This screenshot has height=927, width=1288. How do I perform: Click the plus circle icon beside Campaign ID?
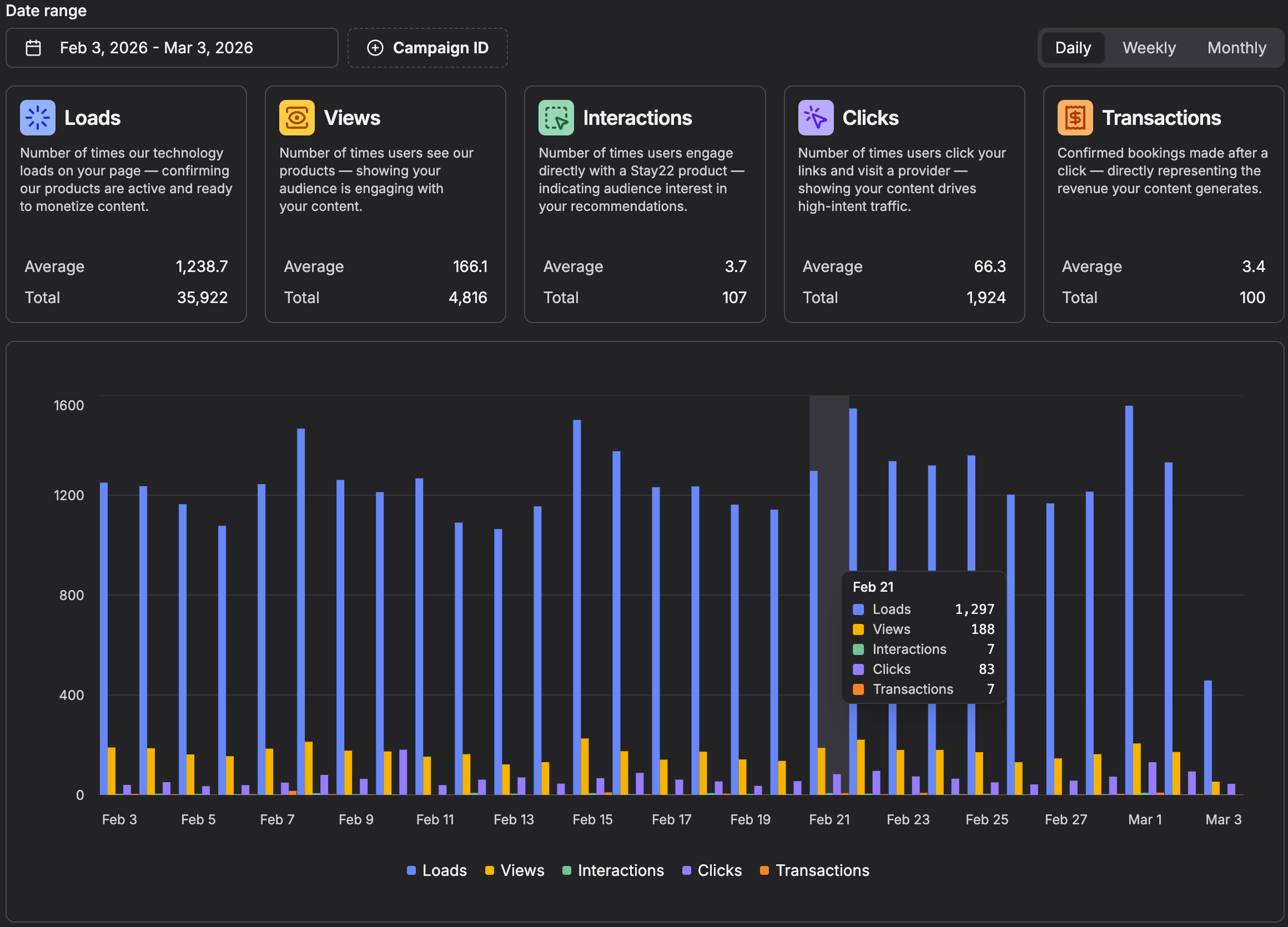tap(375, 48)
